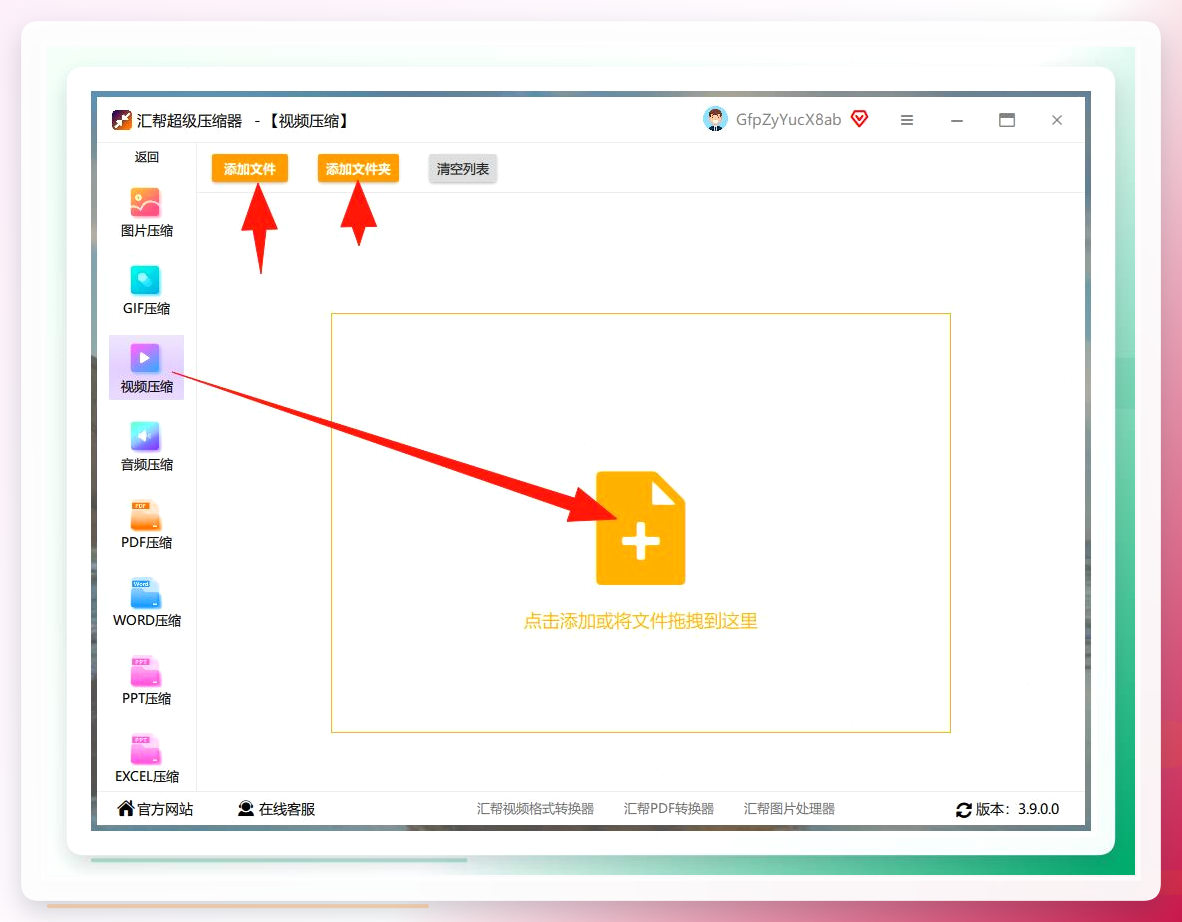Click the 汇帮超级压缩器 app logo icon
1182x922 pixels.
[x=121, y=120]
